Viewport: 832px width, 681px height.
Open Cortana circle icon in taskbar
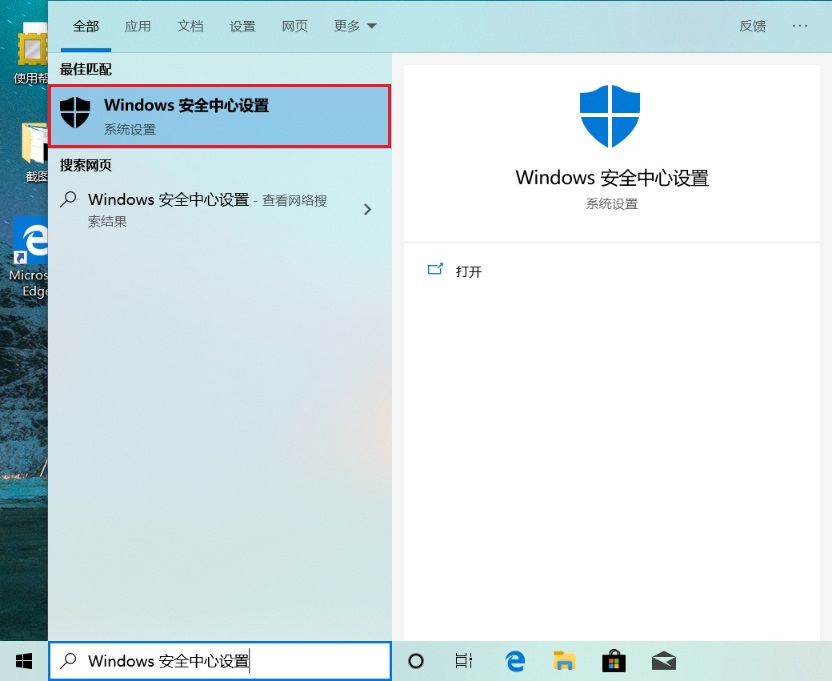tap(416, 661)
